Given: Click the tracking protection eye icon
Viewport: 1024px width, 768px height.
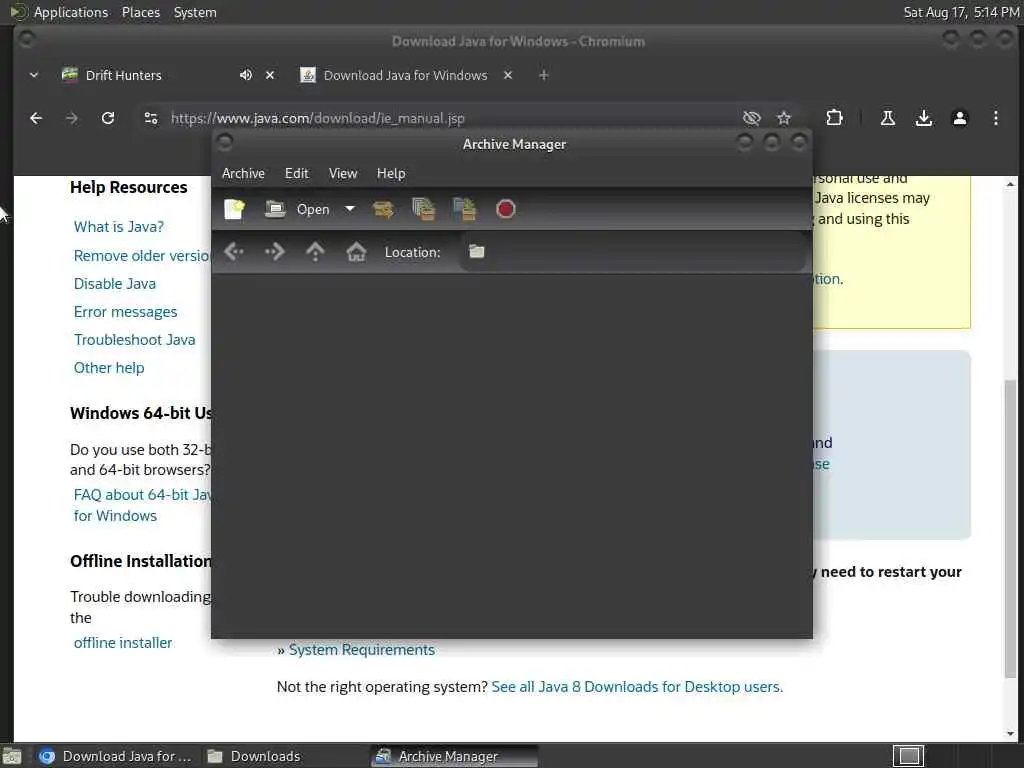Looking at the screenshot, I should click(752, 118).
